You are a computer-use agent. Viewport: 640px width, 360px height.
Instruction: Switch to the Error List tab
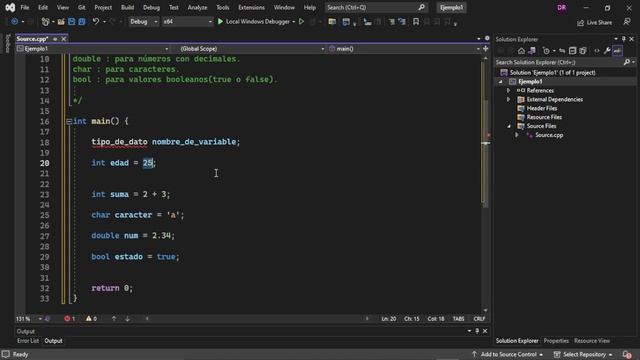click(28, 341)
